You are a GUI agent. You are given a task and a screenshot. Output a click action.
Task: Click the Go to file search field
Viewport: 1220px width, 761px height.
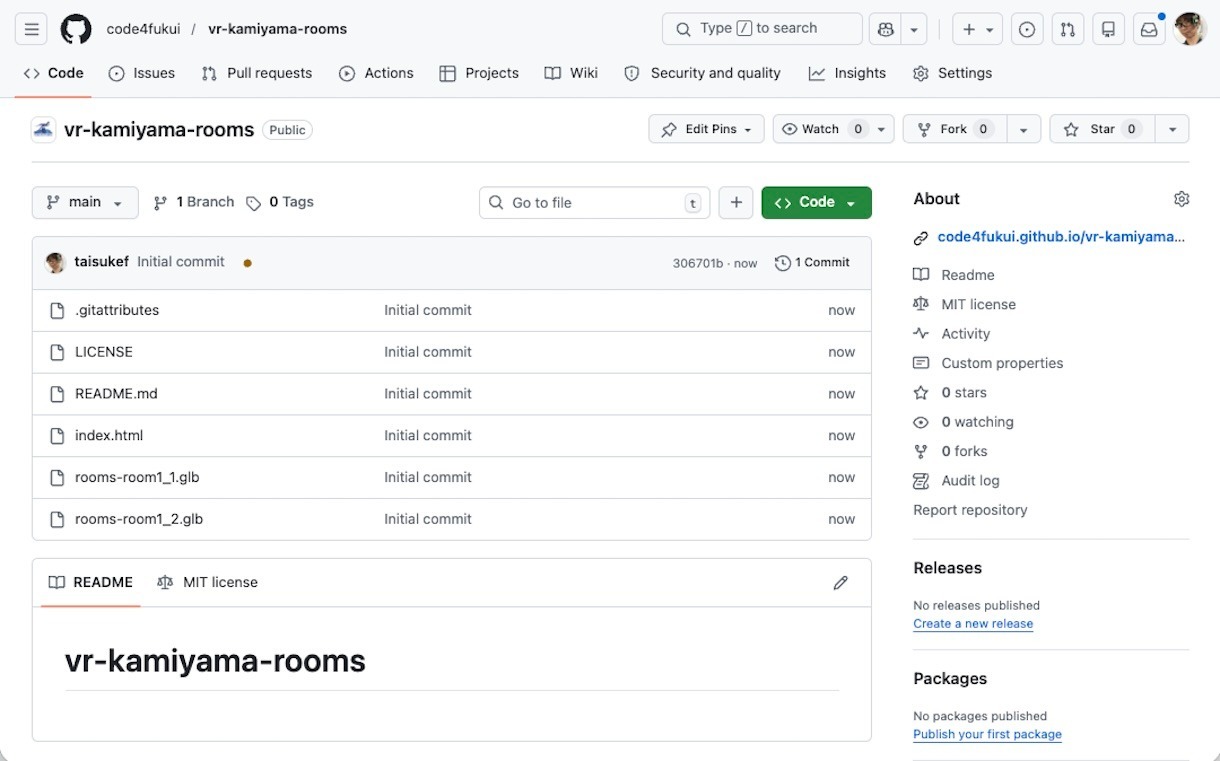[594, 202]
